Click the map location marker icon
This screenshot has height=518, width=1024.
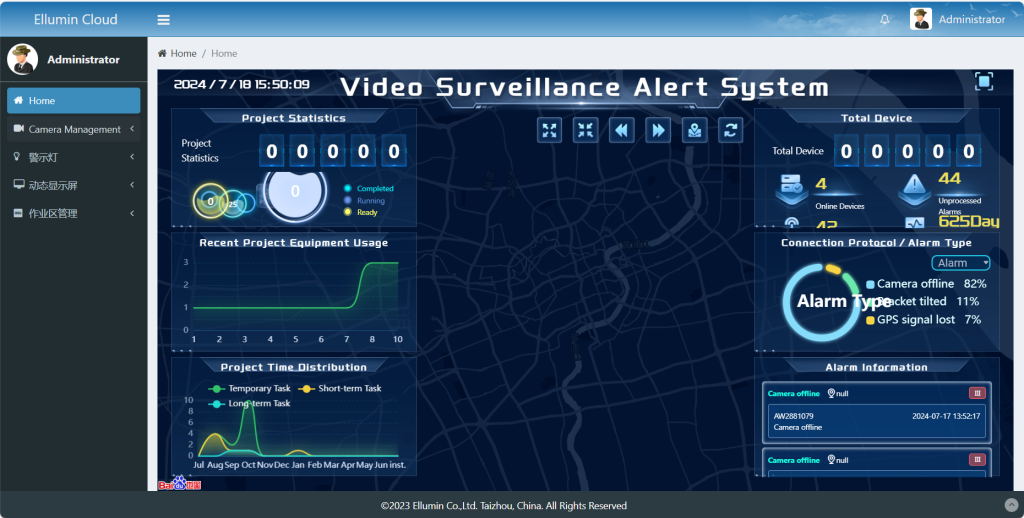point(695,130)
